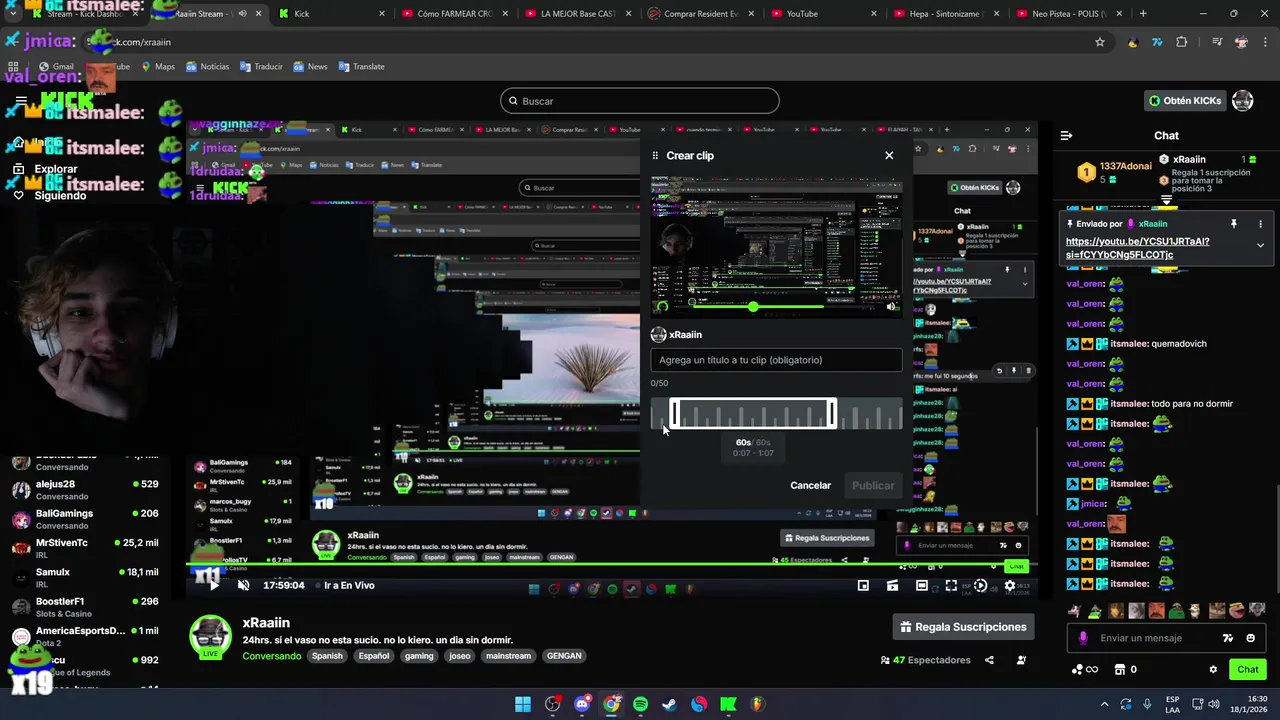The image size is (1280, 720).
Task: Click the share stream icon
Action: tap(989, 660)
